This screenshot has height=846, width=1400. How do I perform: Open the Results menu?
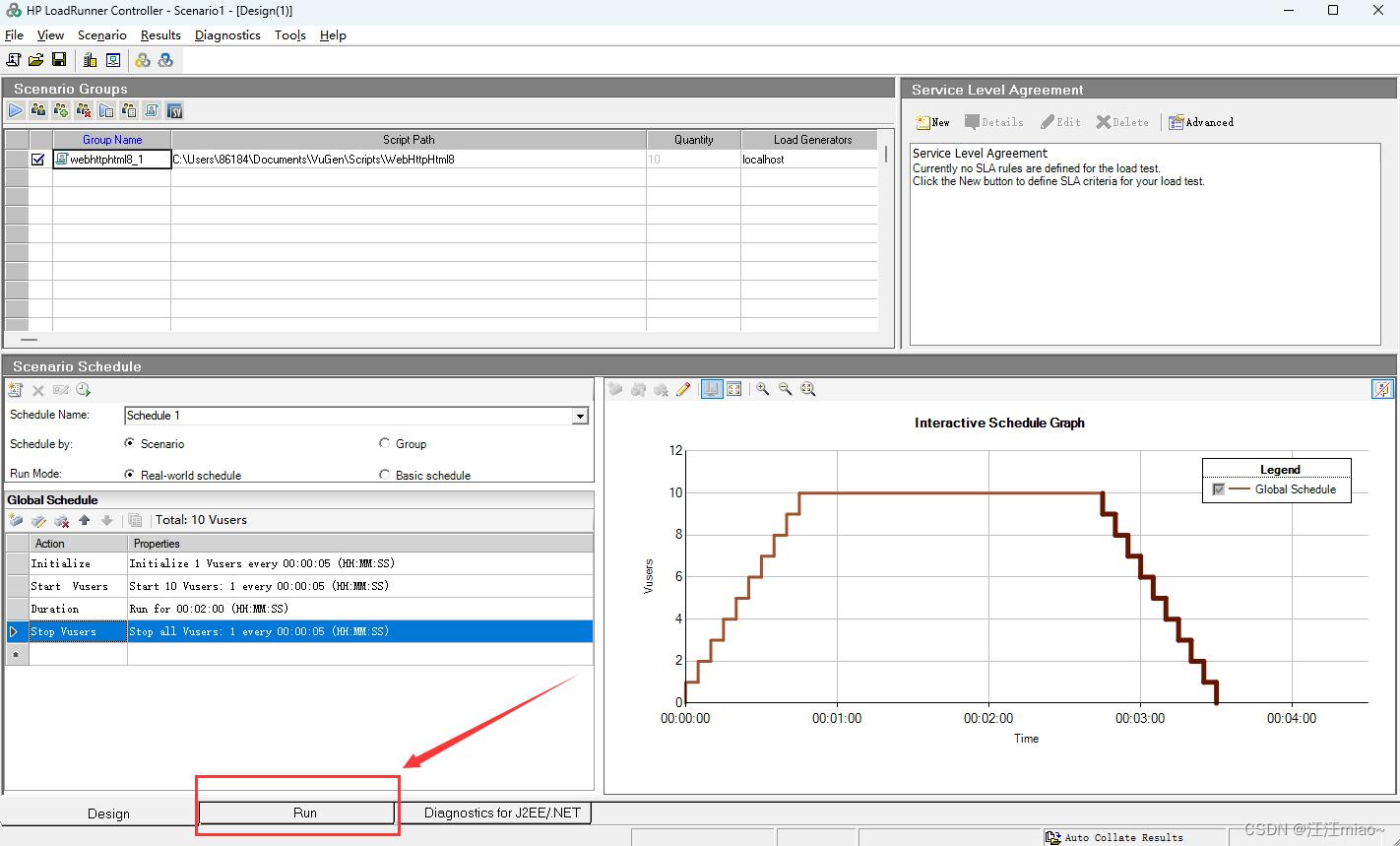tap(160, 34)
